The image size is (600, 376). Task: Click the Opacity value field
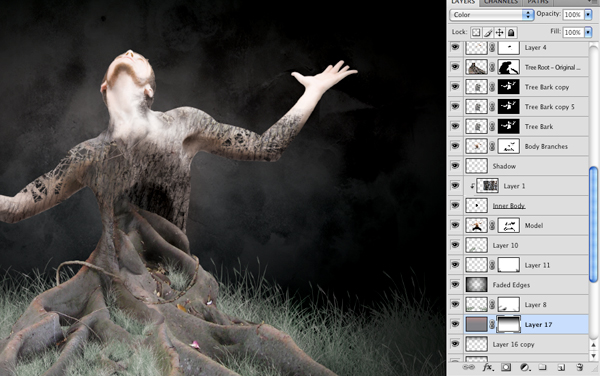[x=573, y=15]
